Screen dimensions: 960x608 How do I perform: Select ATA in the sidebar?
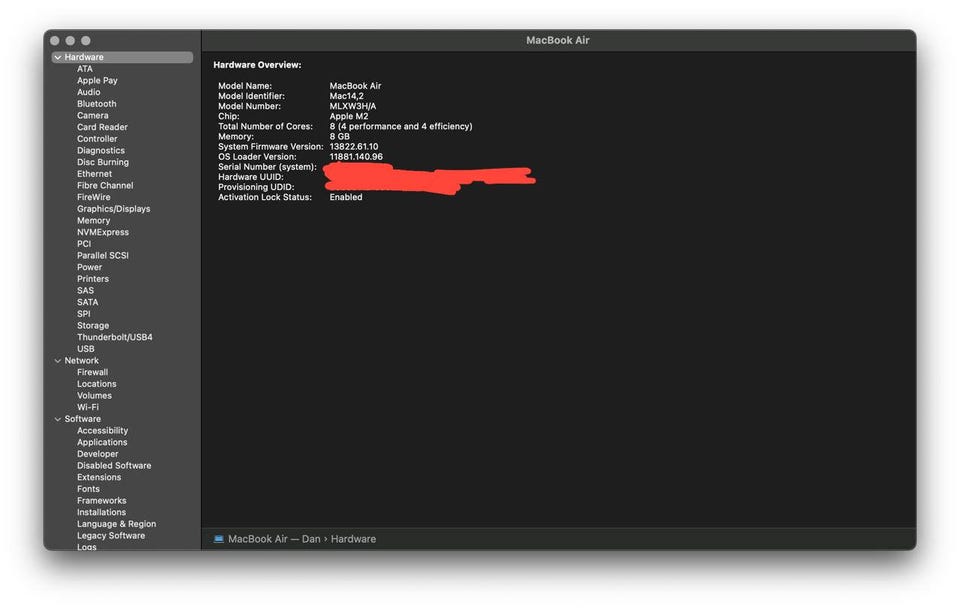point(84,69)
